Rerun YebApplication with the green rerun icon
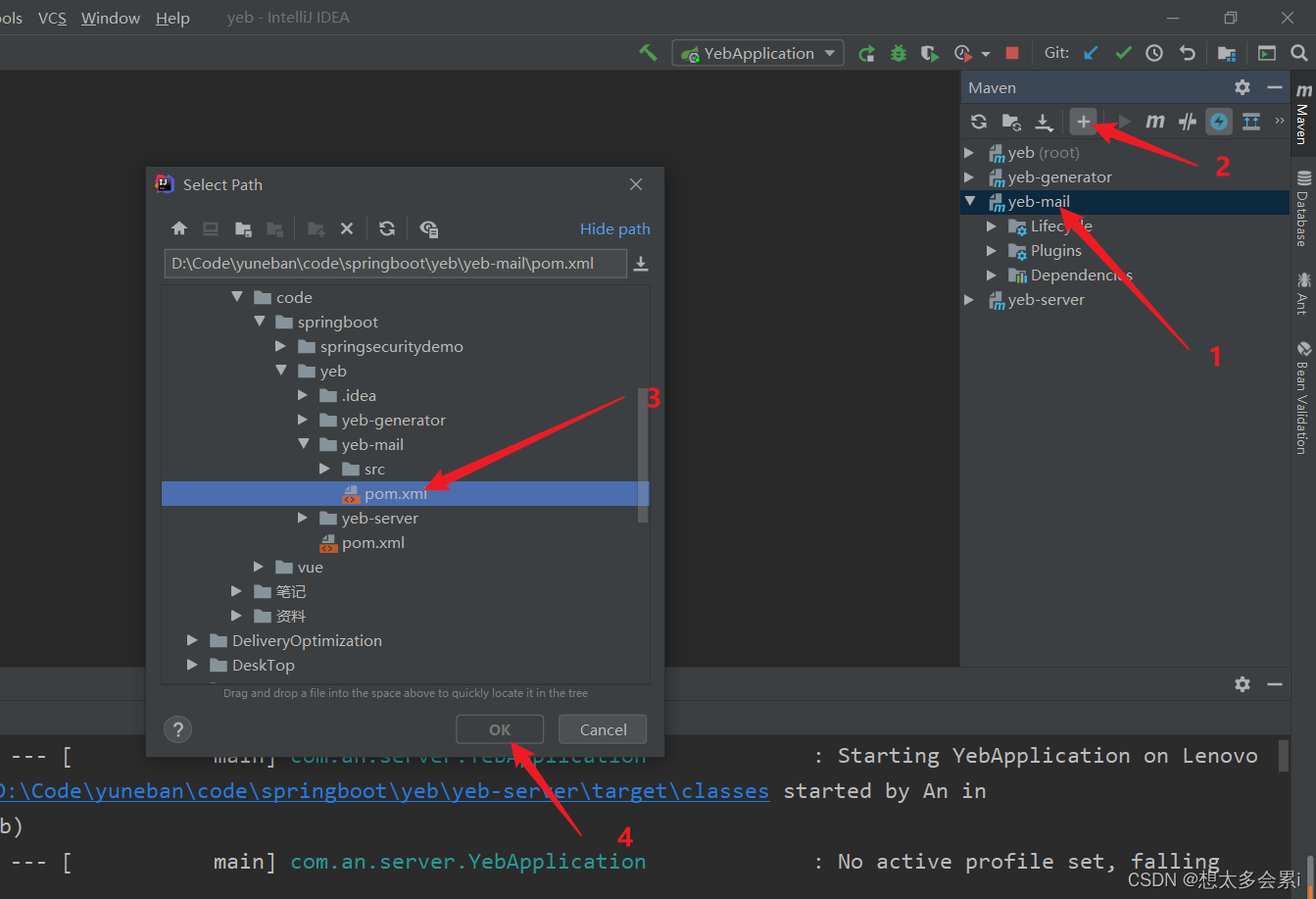Image resolution: width=1316 pixels, height=899 pixels. click(866, 53)
